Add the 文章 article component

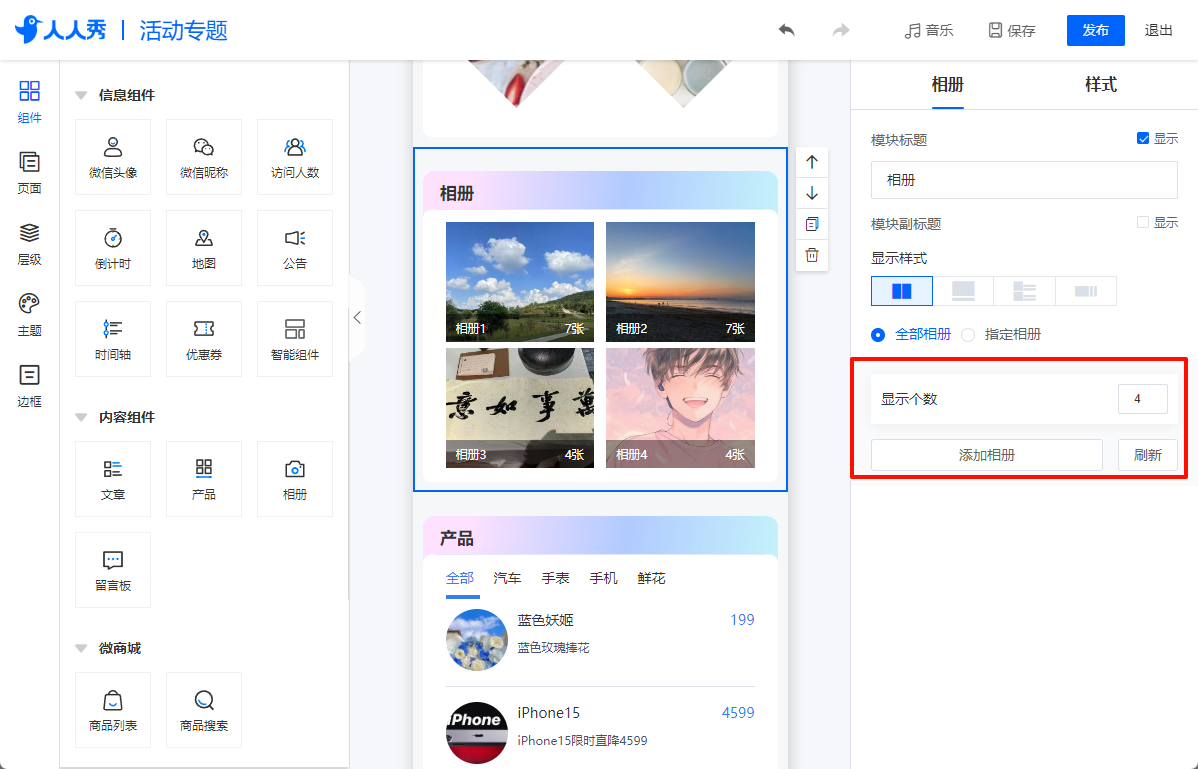[x=113, y=478]
